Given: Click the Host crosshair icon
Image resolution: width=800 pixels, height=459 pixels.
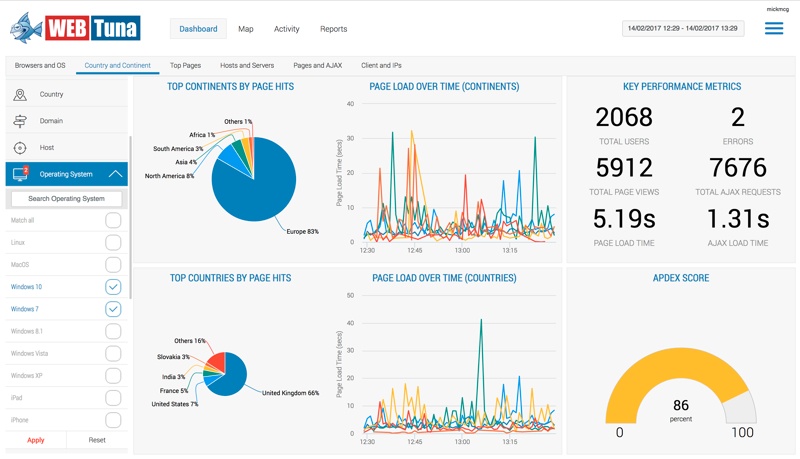Looking at the screenshot, I should click(20, 148).
